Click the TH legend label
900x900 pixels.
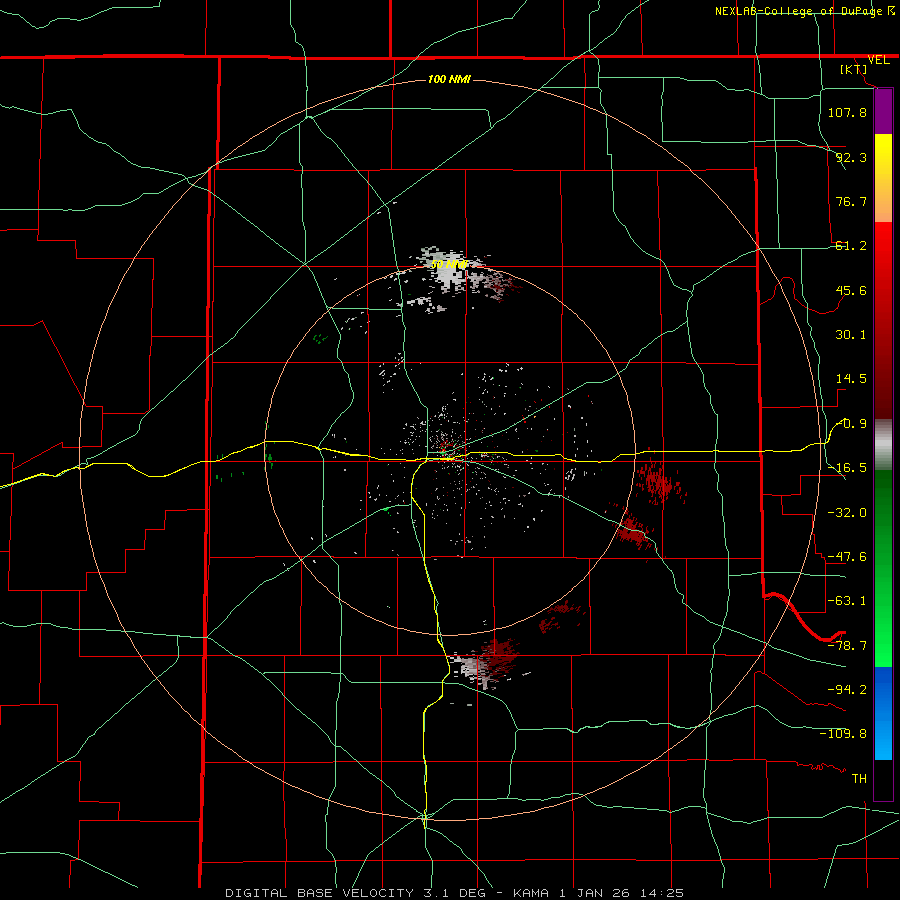pyautogui.click(x=859, y=779)
